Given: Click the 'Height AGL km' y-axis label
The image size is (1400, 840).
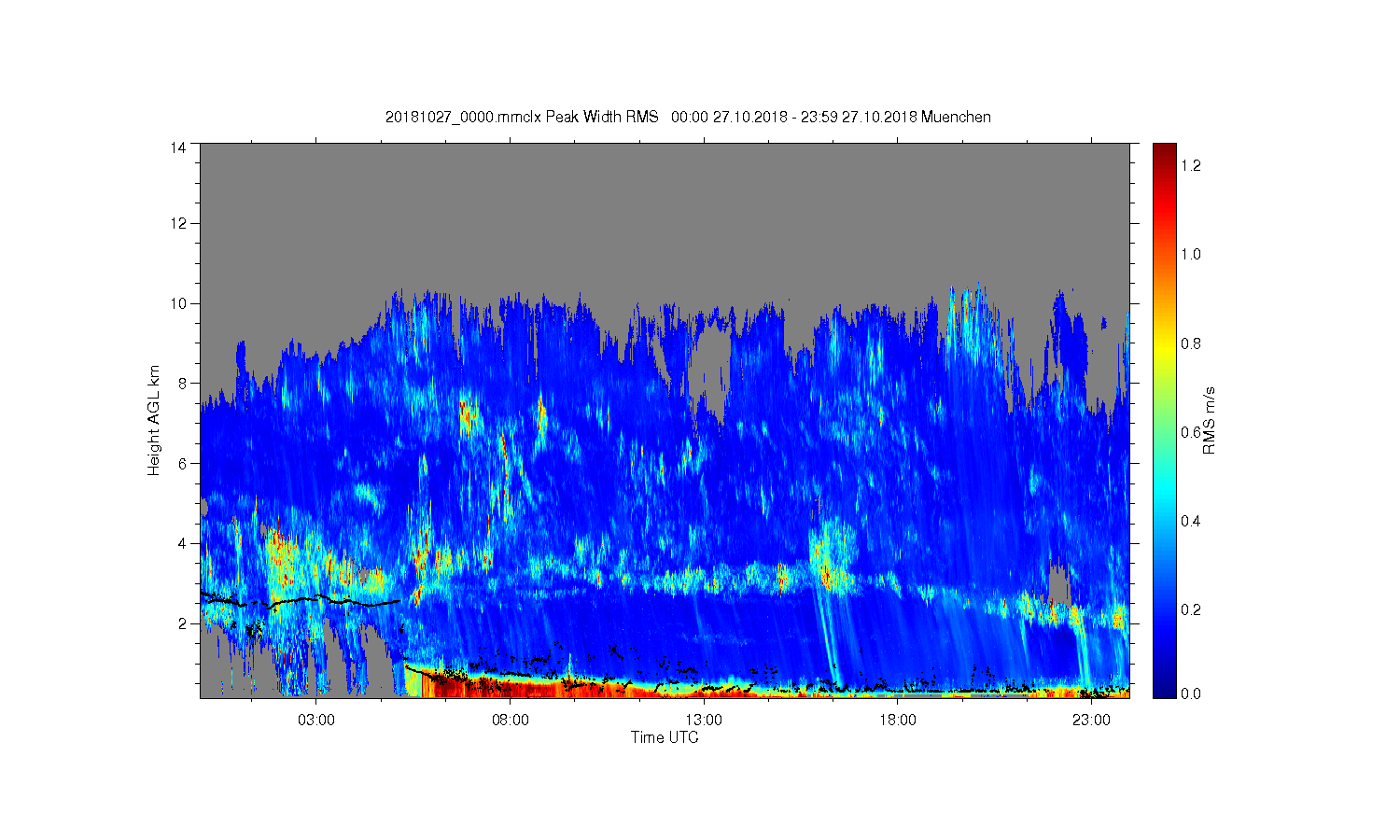Looking at the screenshot, I should point(154,420).
